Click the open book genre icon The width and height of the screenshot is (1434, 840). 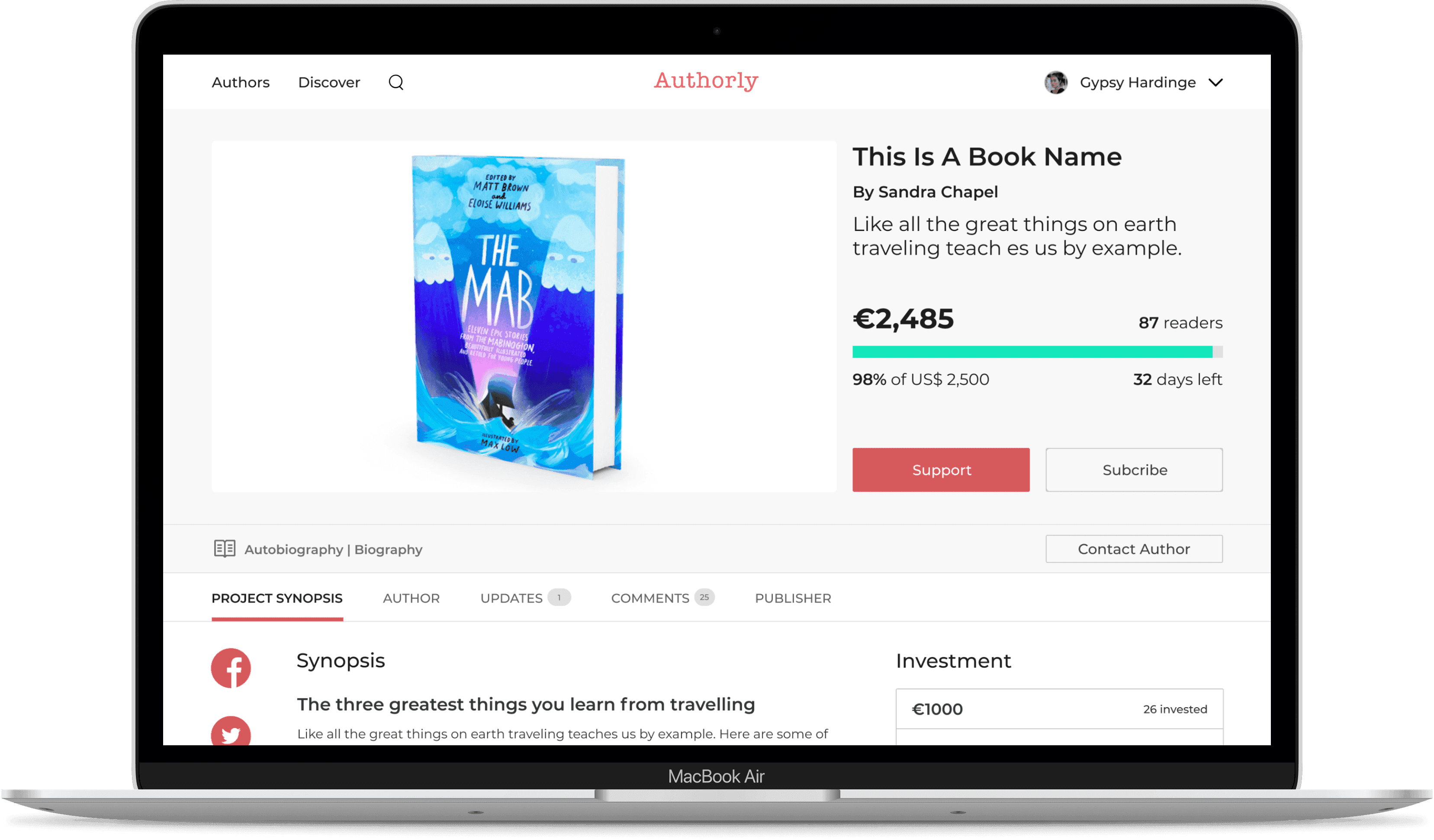(x=225, y=549)
